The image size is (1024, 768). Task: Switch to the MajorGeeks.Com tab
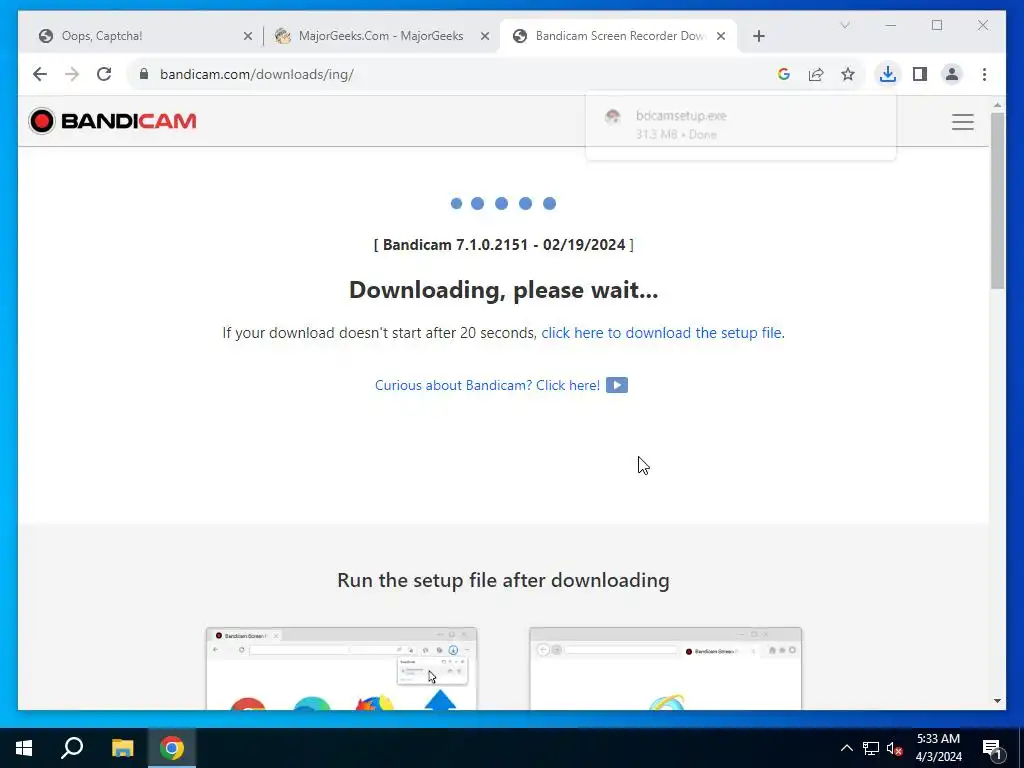381,36
